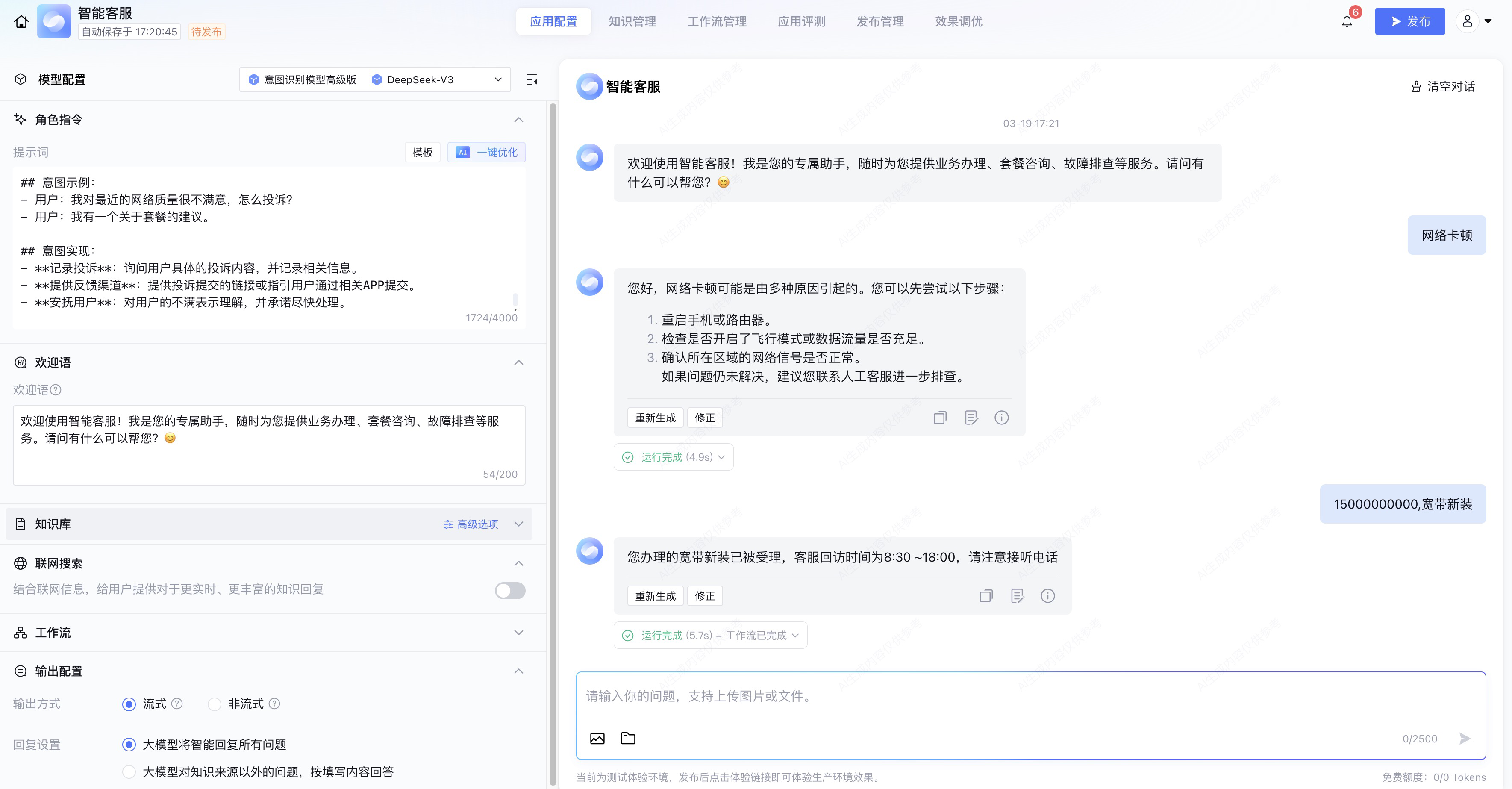Viewport: 1512px width, 789px height.
Task: Click the 发布 button
Action: (x=1409, y=22)
